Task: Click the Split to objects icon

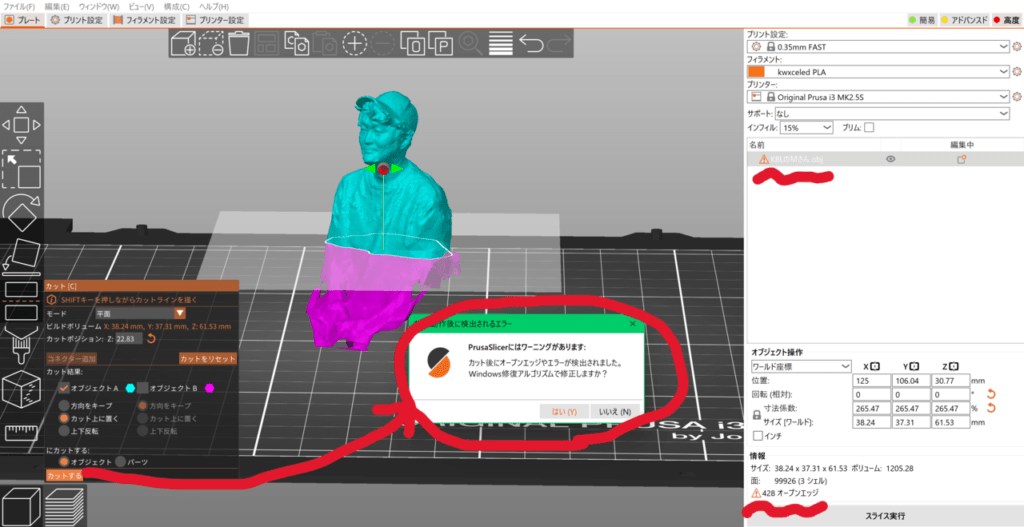Action: click(x=413, y=44)
